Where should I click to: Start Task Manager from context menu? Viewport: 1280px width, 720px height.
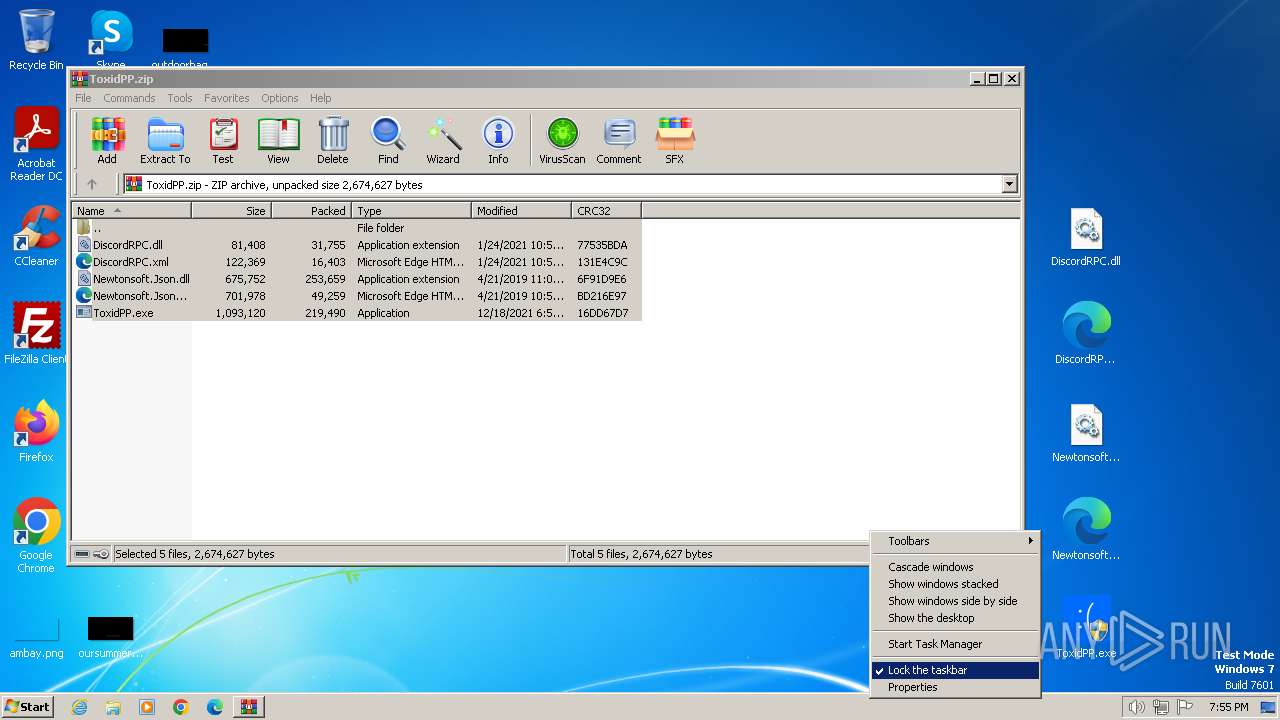[955, 644]
